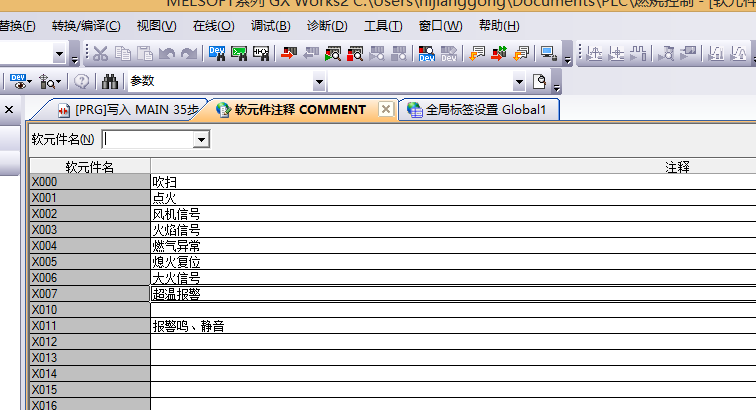The image size is (756, 410).
Task: Click the 软元件名 device name input field
Action: (148, 140)
